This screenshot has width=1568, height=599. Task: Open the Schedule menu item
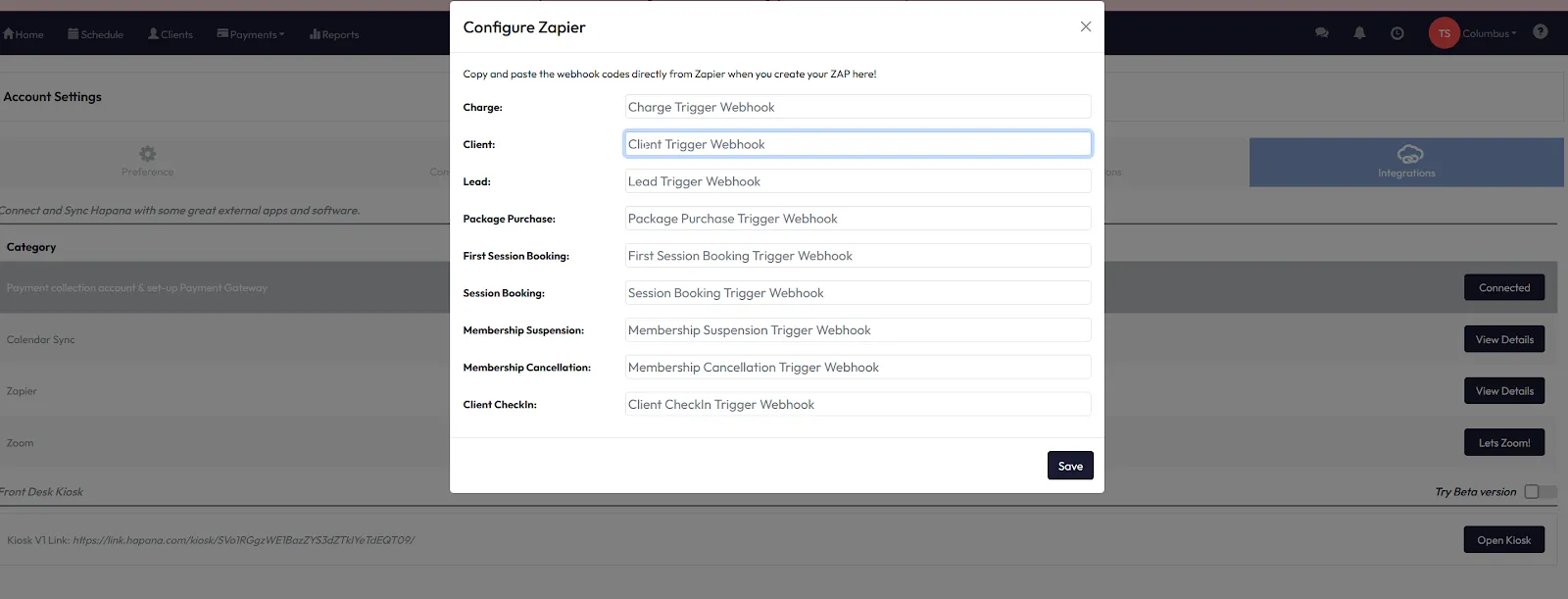pyautogui.click(x=96, y=34)
